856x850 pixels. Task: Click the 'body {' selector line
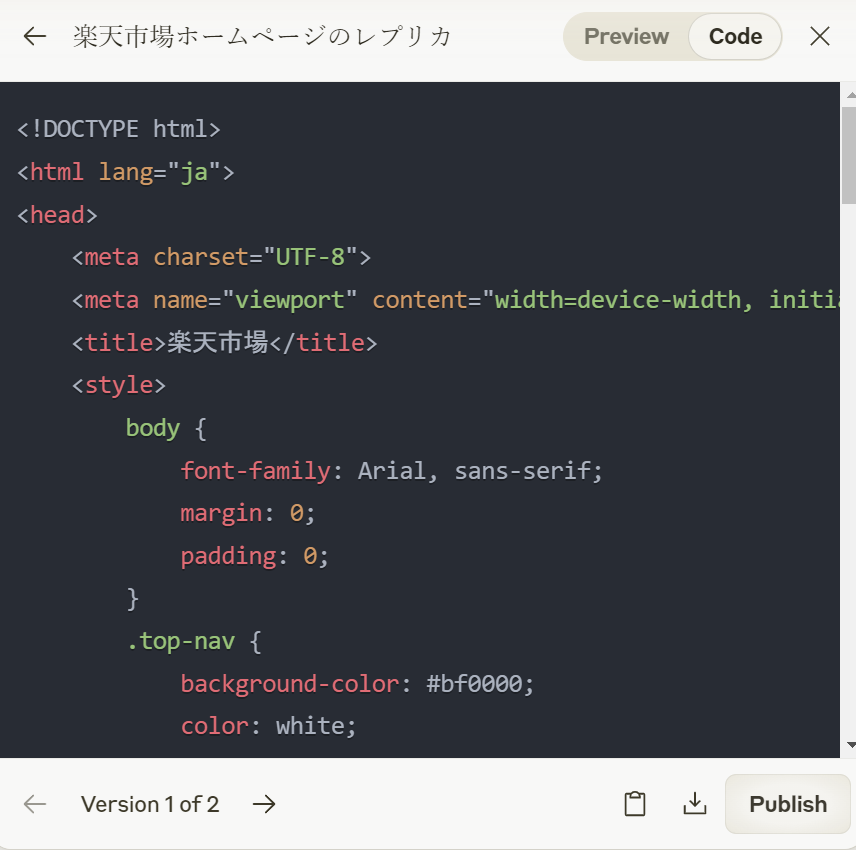coord(167,428)
